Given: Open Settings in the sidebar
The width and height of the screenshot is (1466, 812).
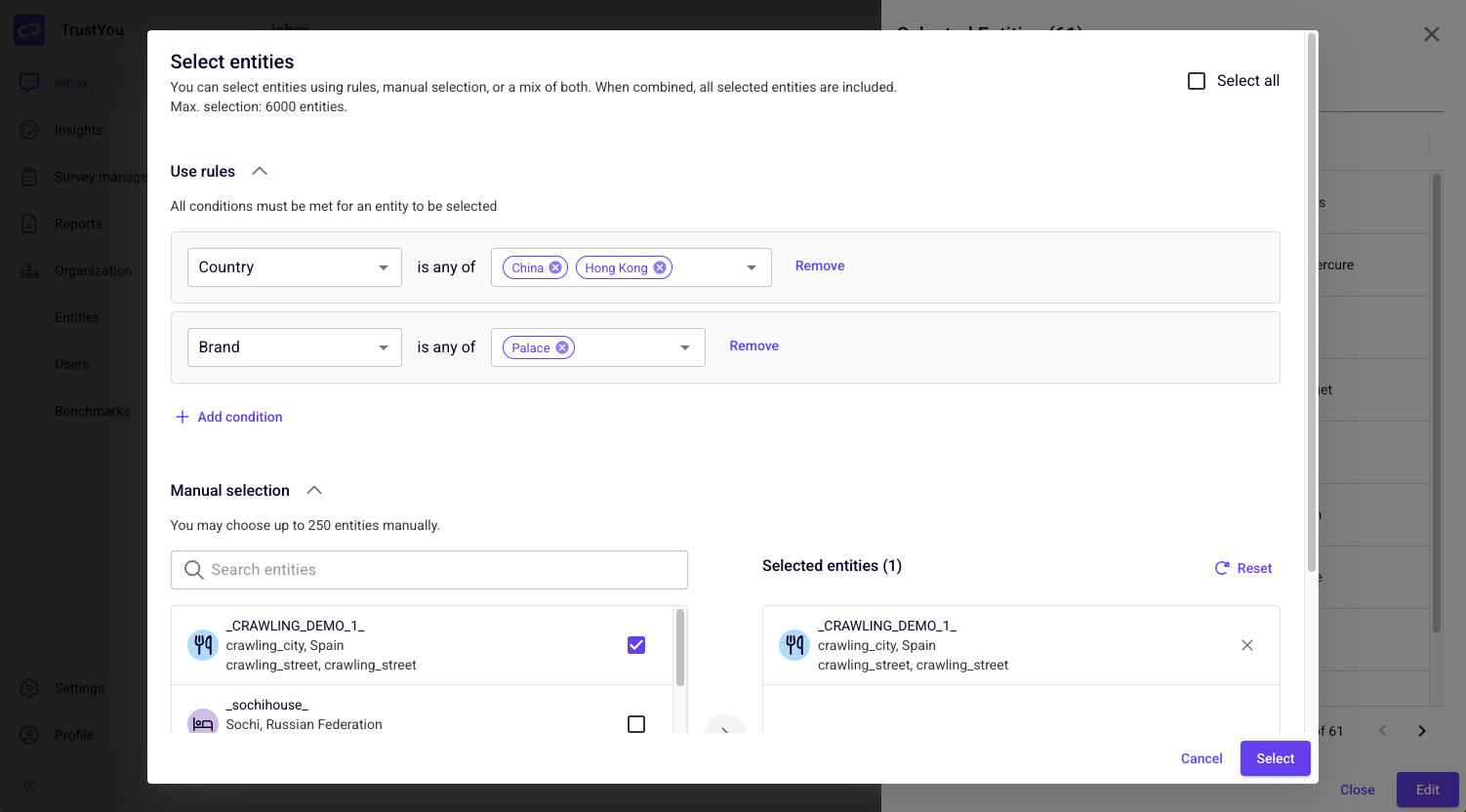Looking at the screenshot, I should tap(79, 688).
